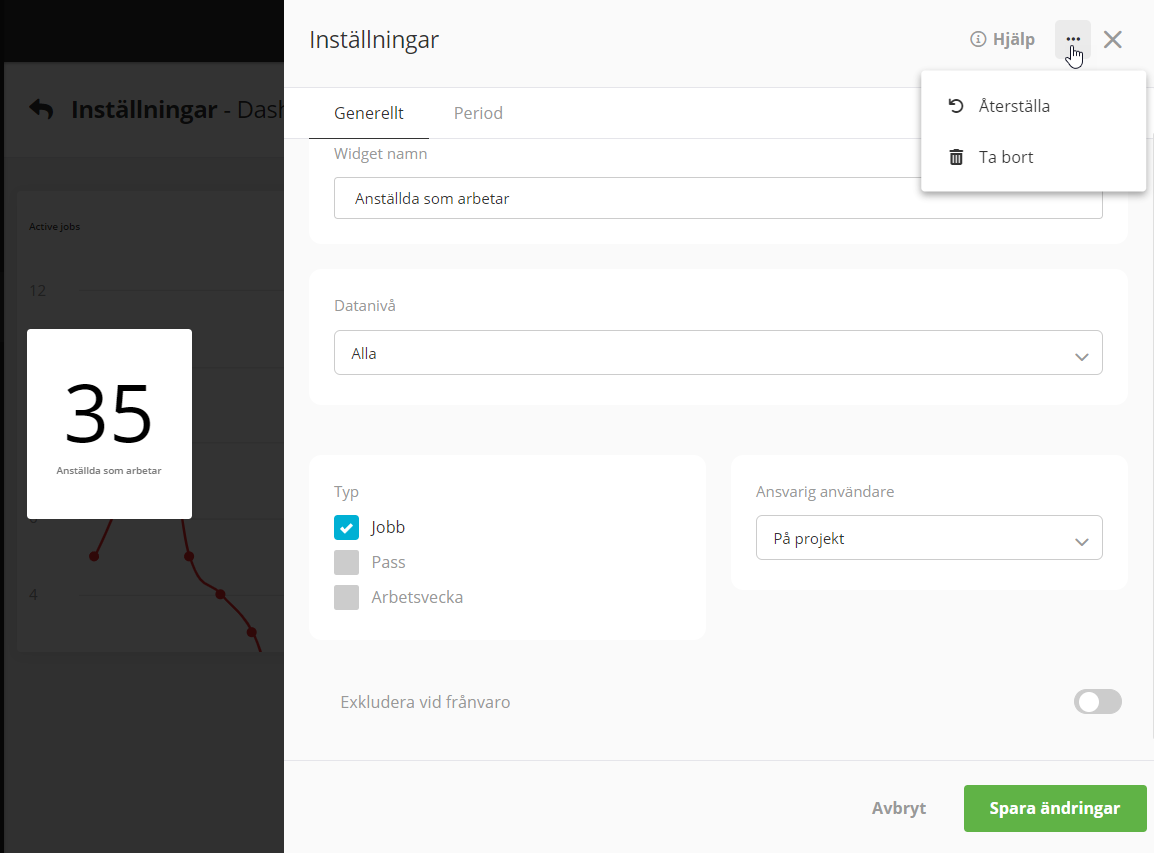Expand the Ansvarig användare dropdown
The height and width of the screenshot is (853, 1154).
click(x=928, y=538)
